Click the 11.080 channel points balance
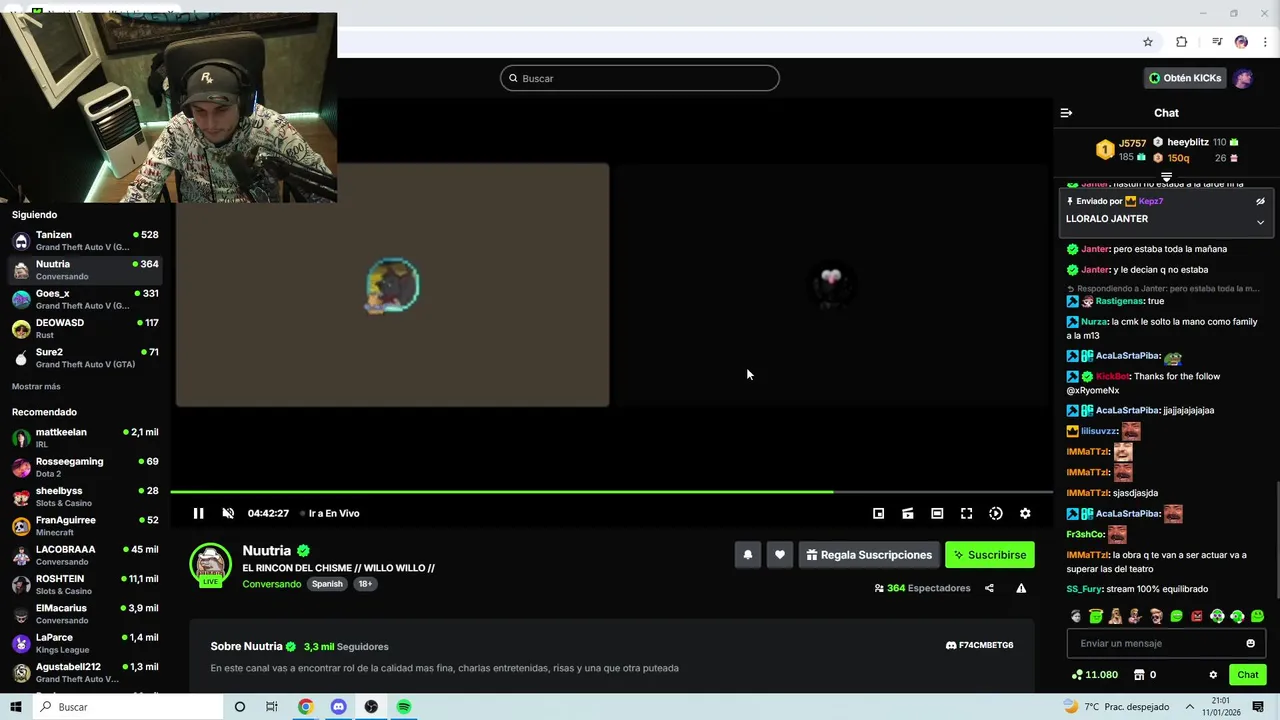Screen dimensions: 1280x720 [x=1094, y=675]
